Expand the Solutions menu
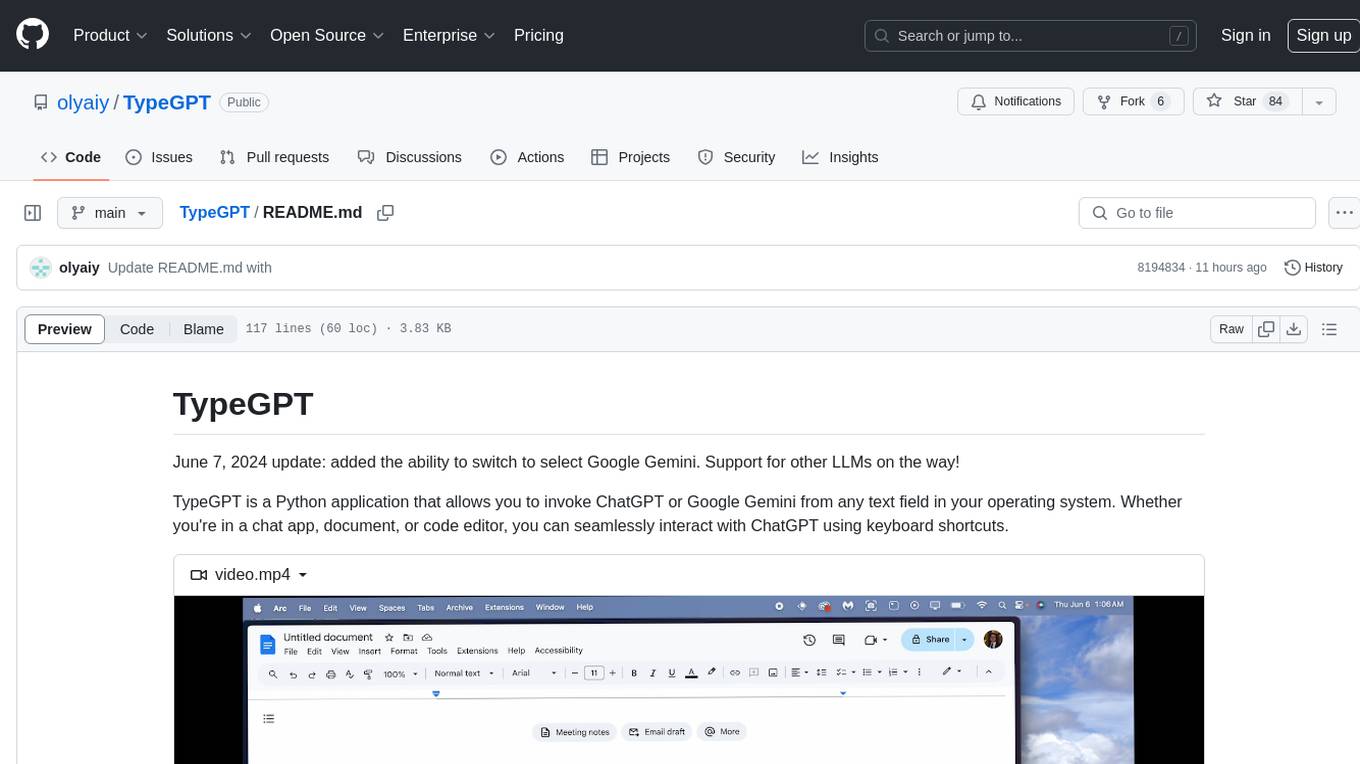Viewport: 1360px width, 764px height. pyautogui.click(x=208, y=35)
